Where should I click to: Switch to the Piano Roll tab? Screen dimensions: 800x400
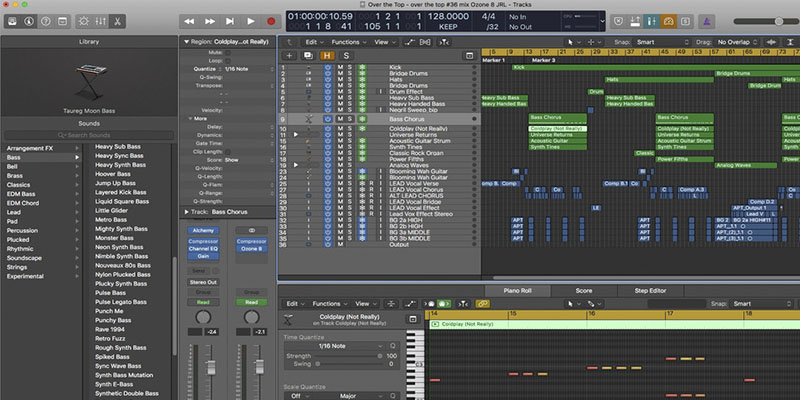(517, 291)
